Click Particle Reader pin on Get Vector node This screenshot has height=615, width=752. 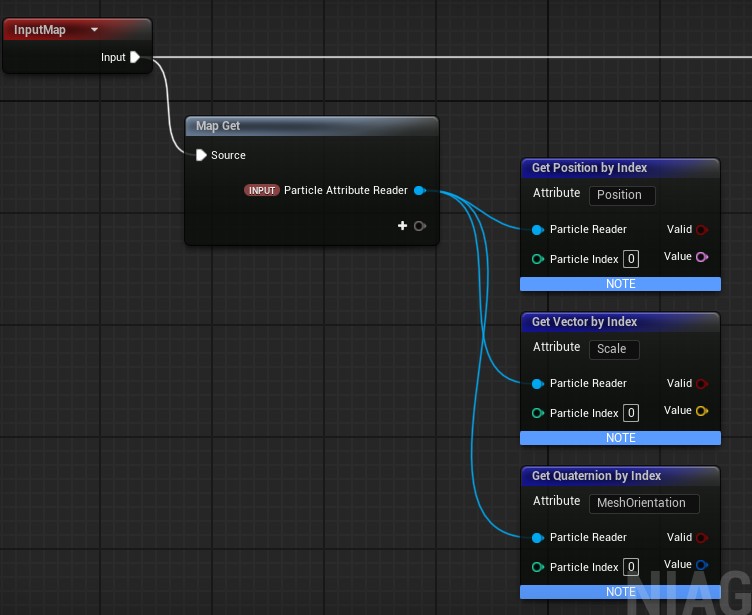click(538, 384)
